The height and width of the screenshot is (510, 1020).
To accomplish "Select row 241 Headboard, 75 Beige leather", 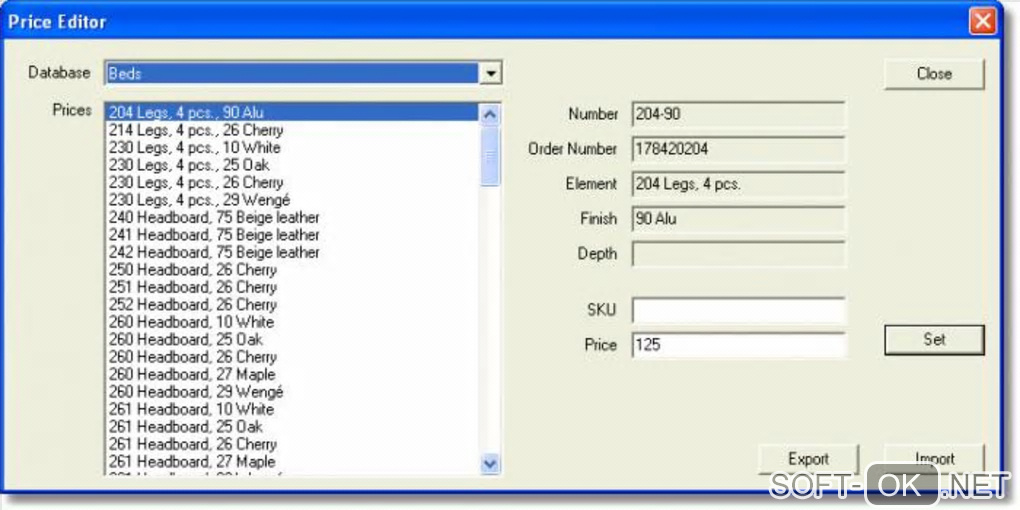I will coord(293,235).
